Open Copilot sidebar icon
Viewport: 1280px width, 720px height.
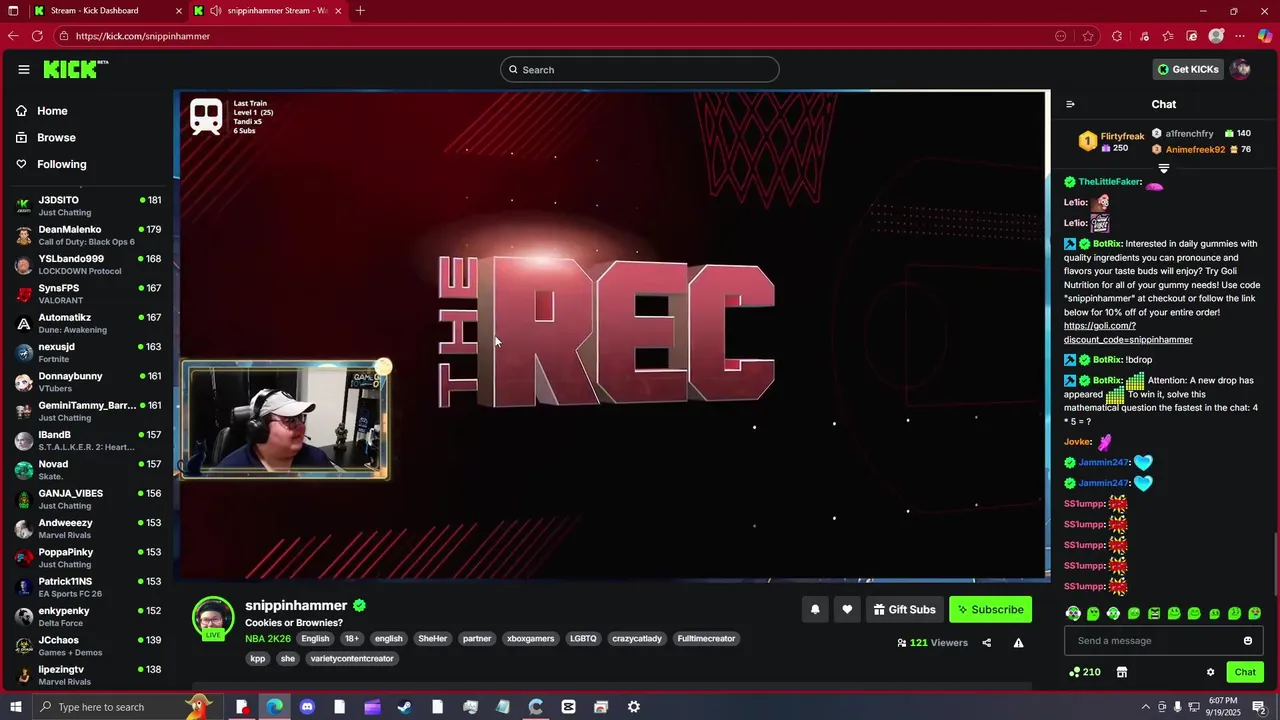point(1265,36)
